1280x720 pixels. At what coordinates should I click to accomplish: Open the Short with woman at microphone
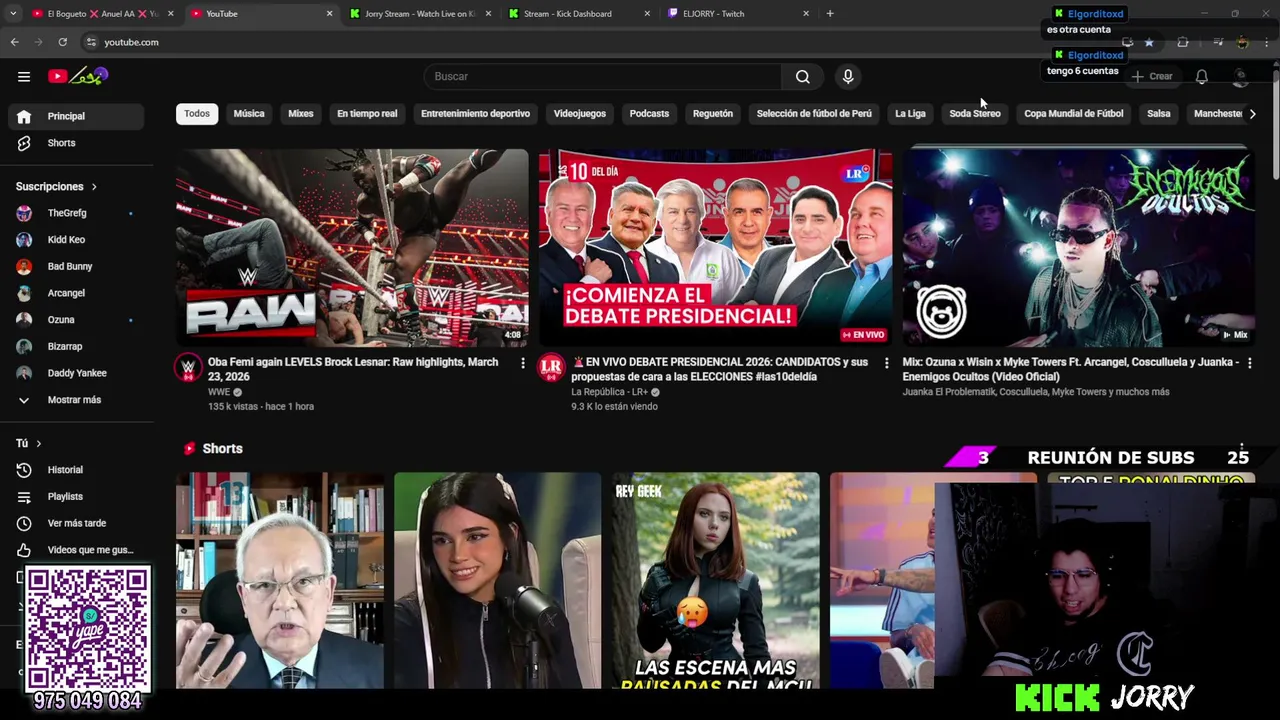497,581
